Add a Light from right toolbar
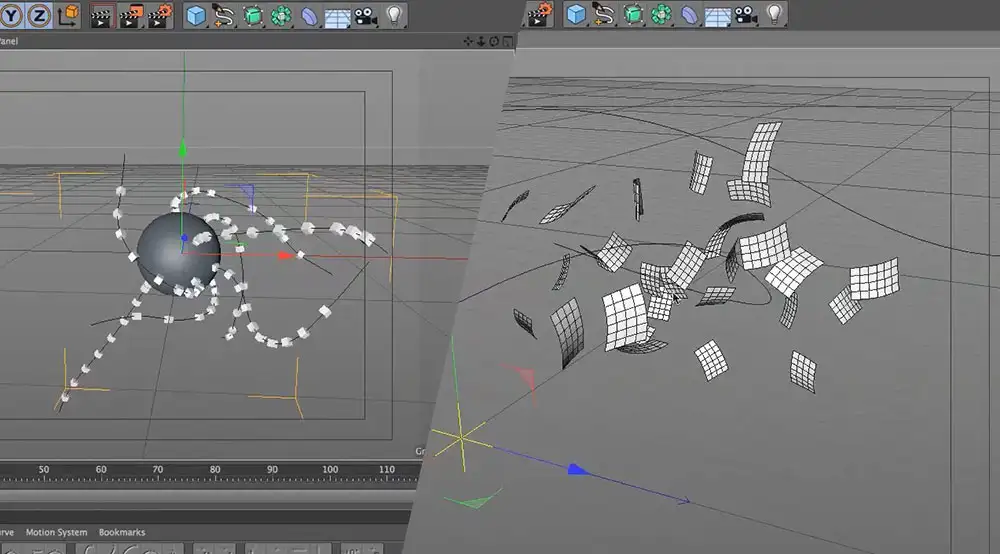The width and height of the screenshot is (1000, 554). [774, 13]
